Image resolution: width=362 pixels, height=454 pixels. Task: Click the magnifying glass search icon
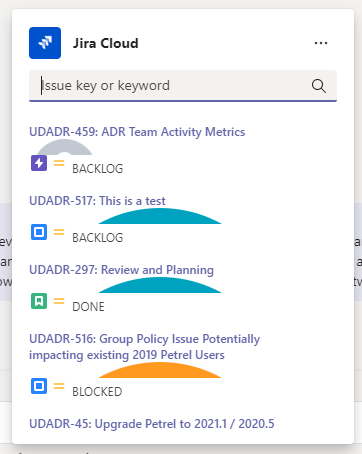pyautogui.click(x=319, y=86)
